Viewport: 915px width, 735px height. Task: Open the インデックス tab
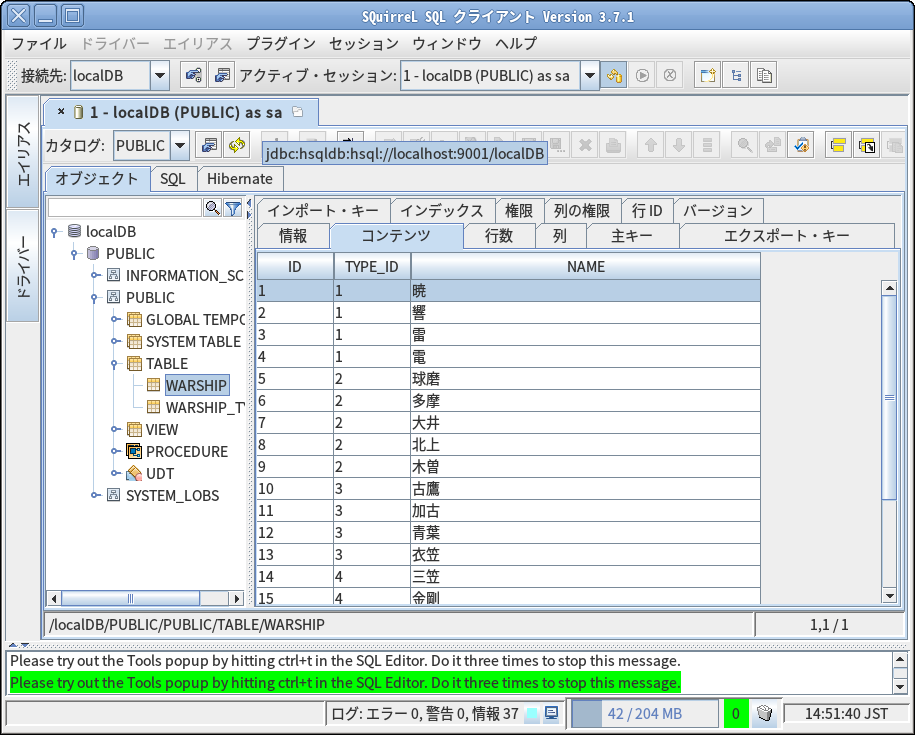(442, 211)
